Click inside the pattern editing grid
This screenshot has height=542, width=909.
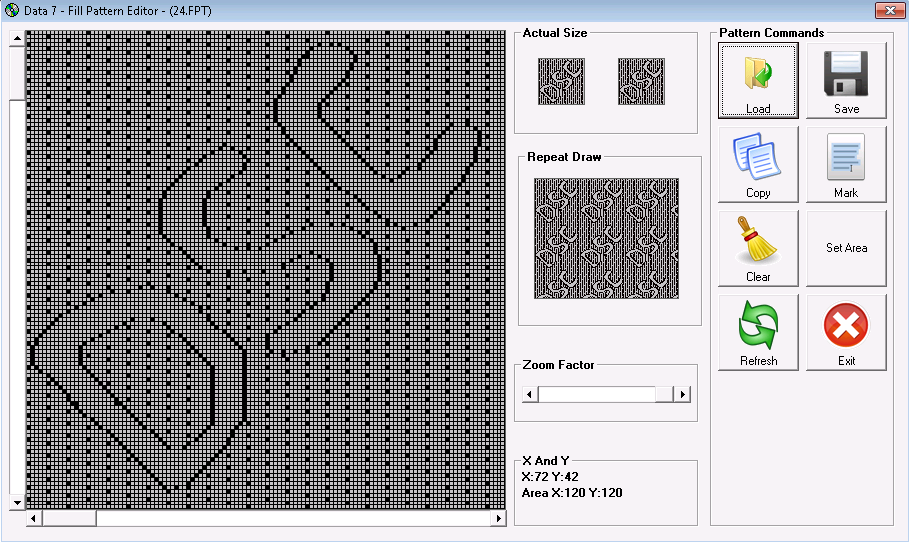click(266, 270)
